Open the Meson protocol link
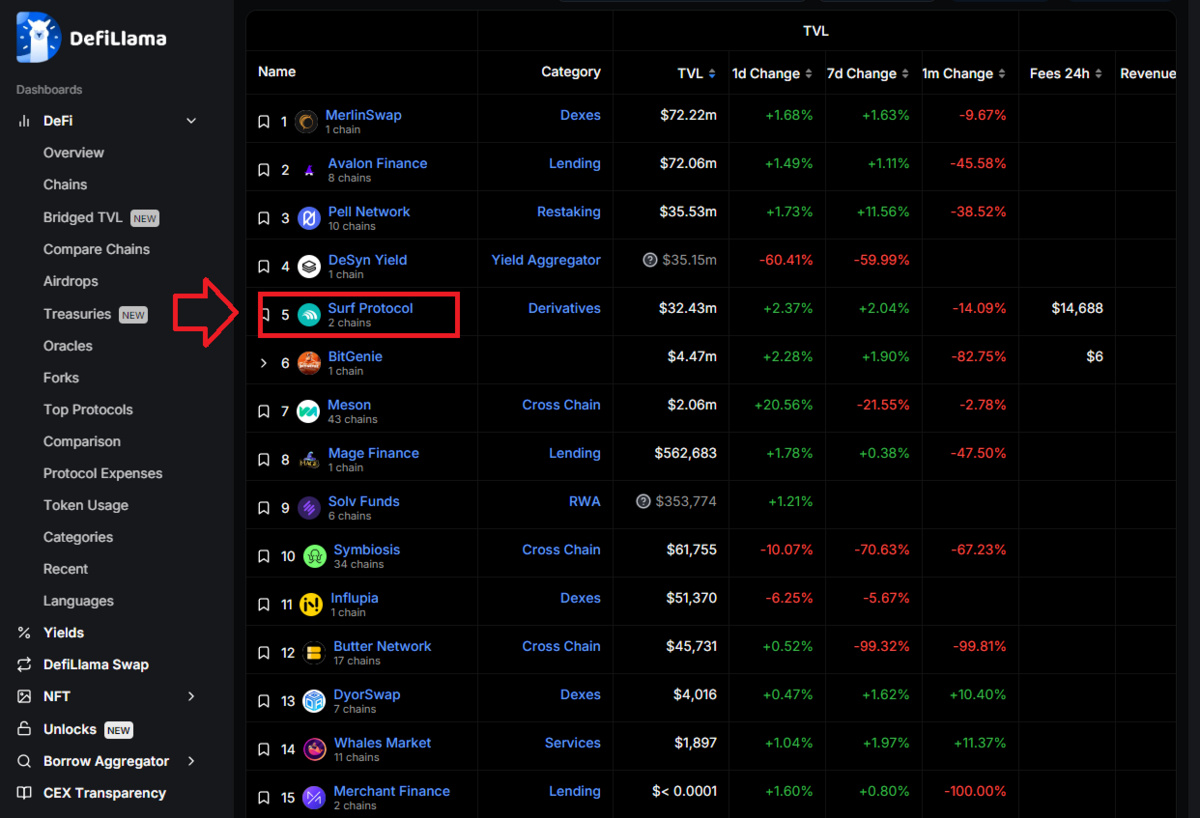The width and height of the screenshot is (1200, 818). (x=349, y=405)
